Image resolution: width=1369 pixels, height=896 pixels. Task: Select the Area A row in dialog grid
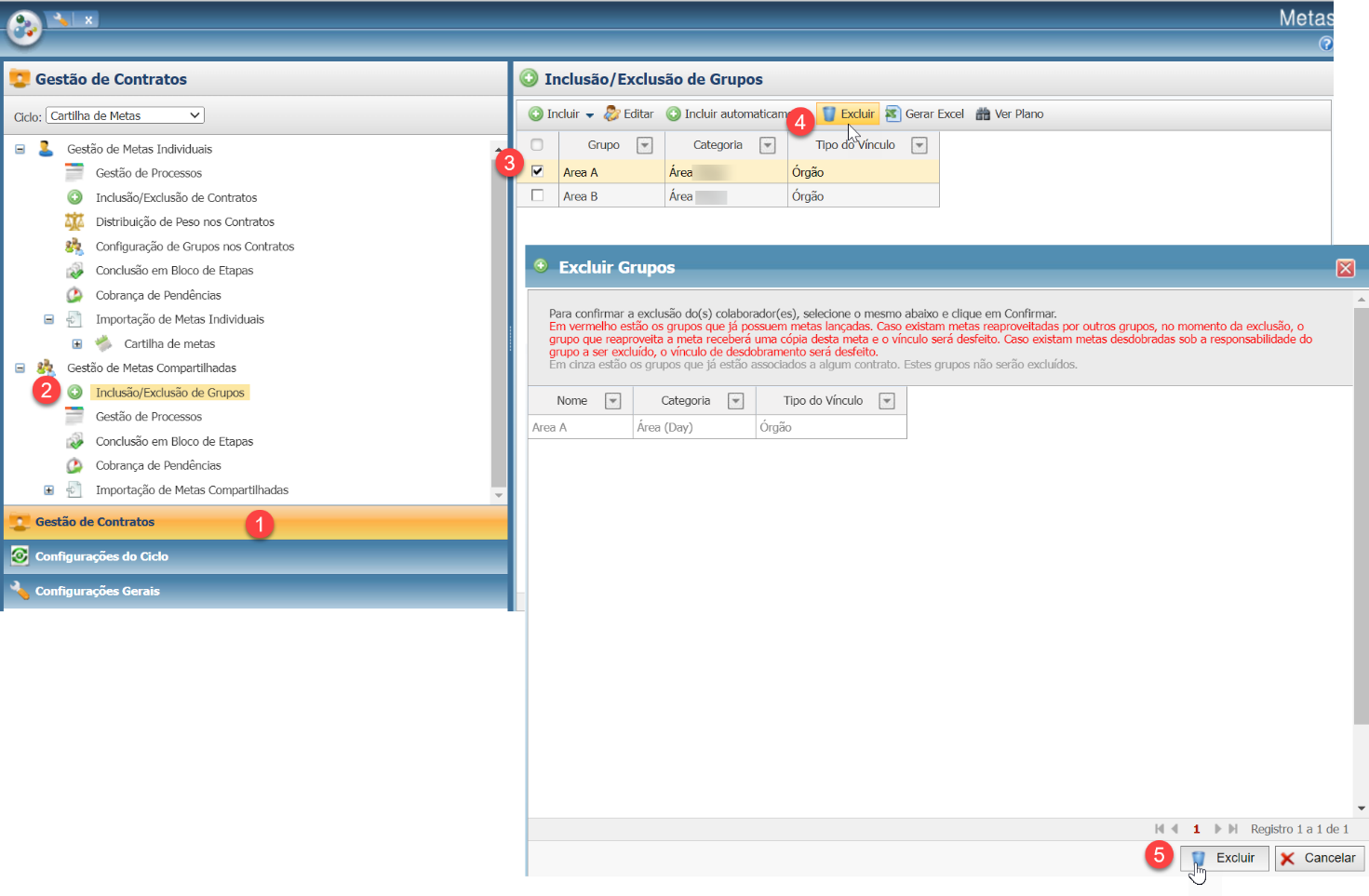click(x=717, y=427)
